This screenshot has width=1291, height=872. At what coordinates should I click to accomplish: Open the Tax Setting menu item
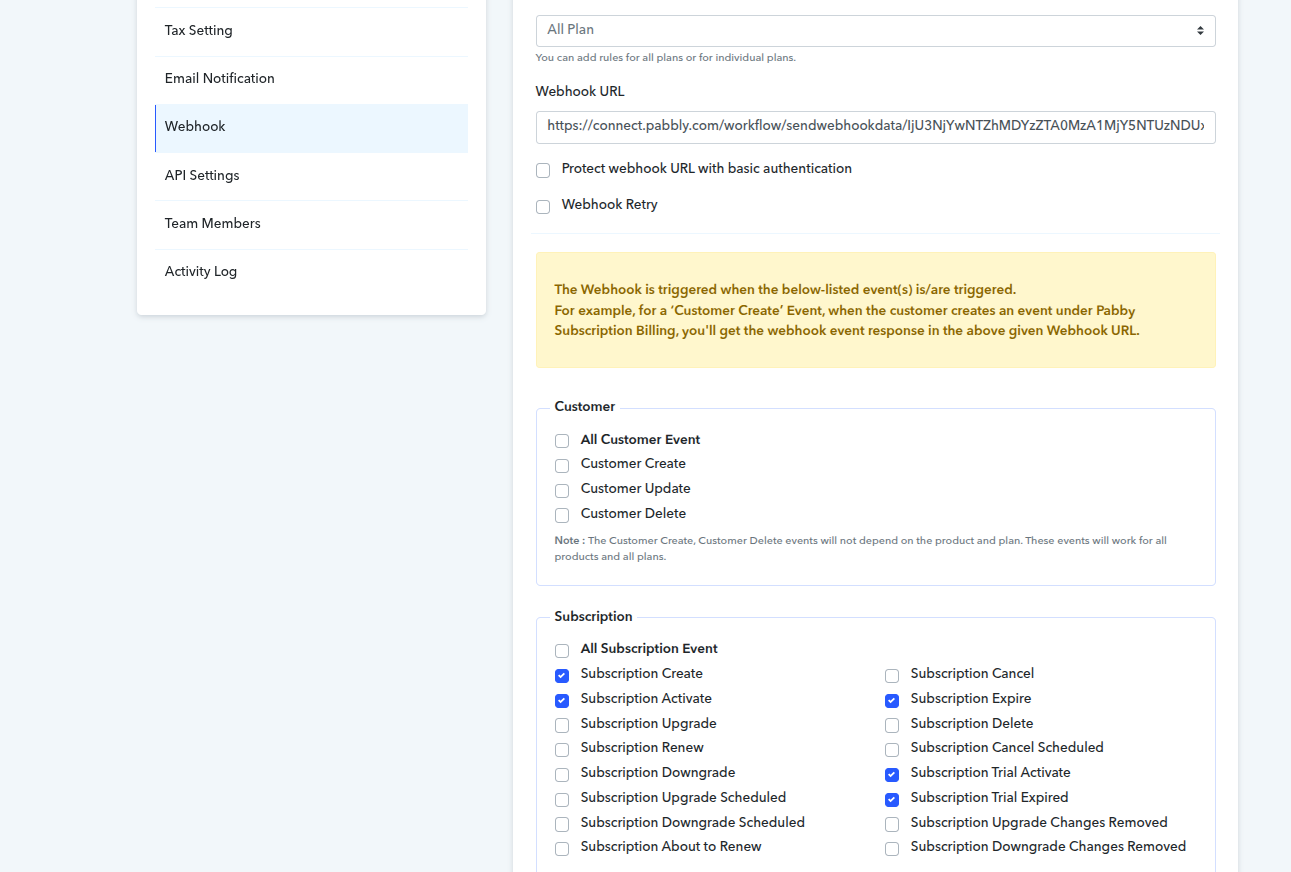click(311, 31)
